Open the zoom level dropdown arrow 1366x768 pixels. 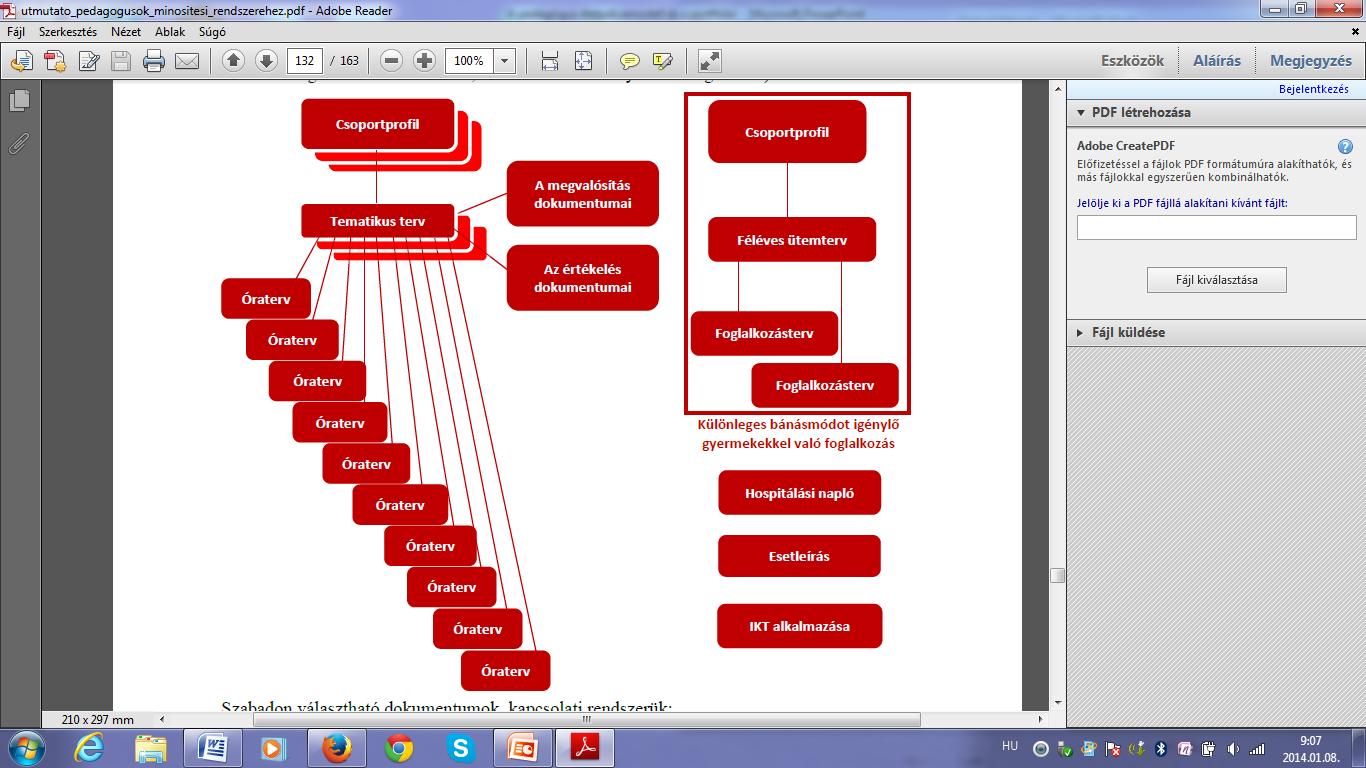[x=505, y=61]
